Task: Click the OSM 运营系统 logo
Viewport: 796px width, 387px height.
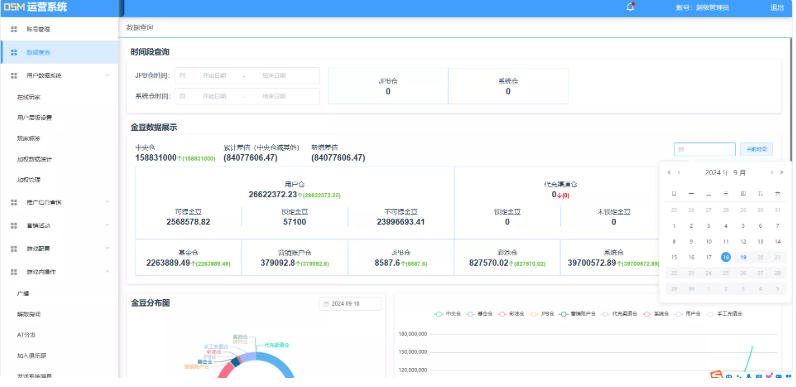Action: pyautogui.click(x=35, y=7)
